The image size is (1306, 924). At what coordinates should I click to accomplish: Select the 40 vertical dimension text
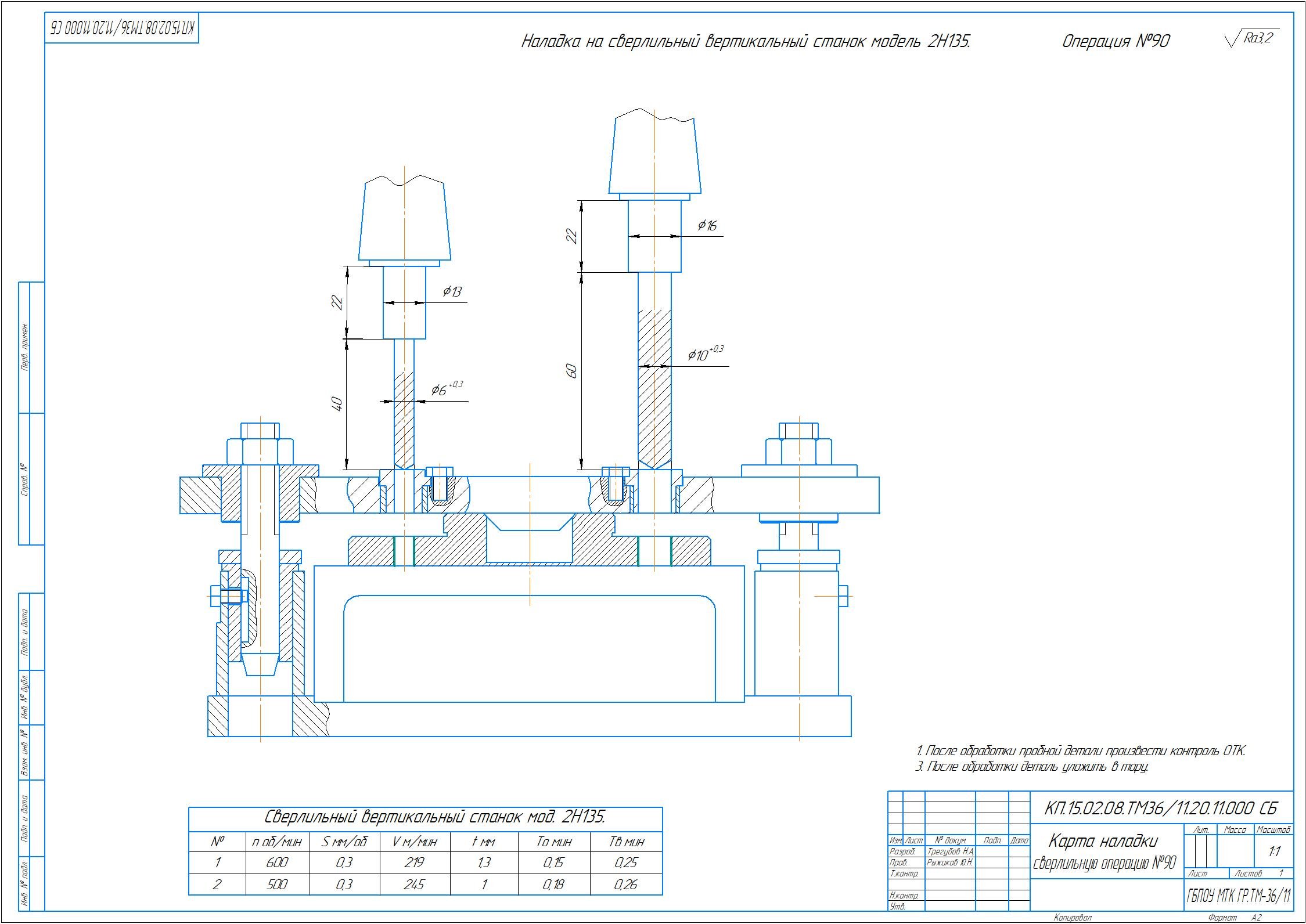(337, 403)
